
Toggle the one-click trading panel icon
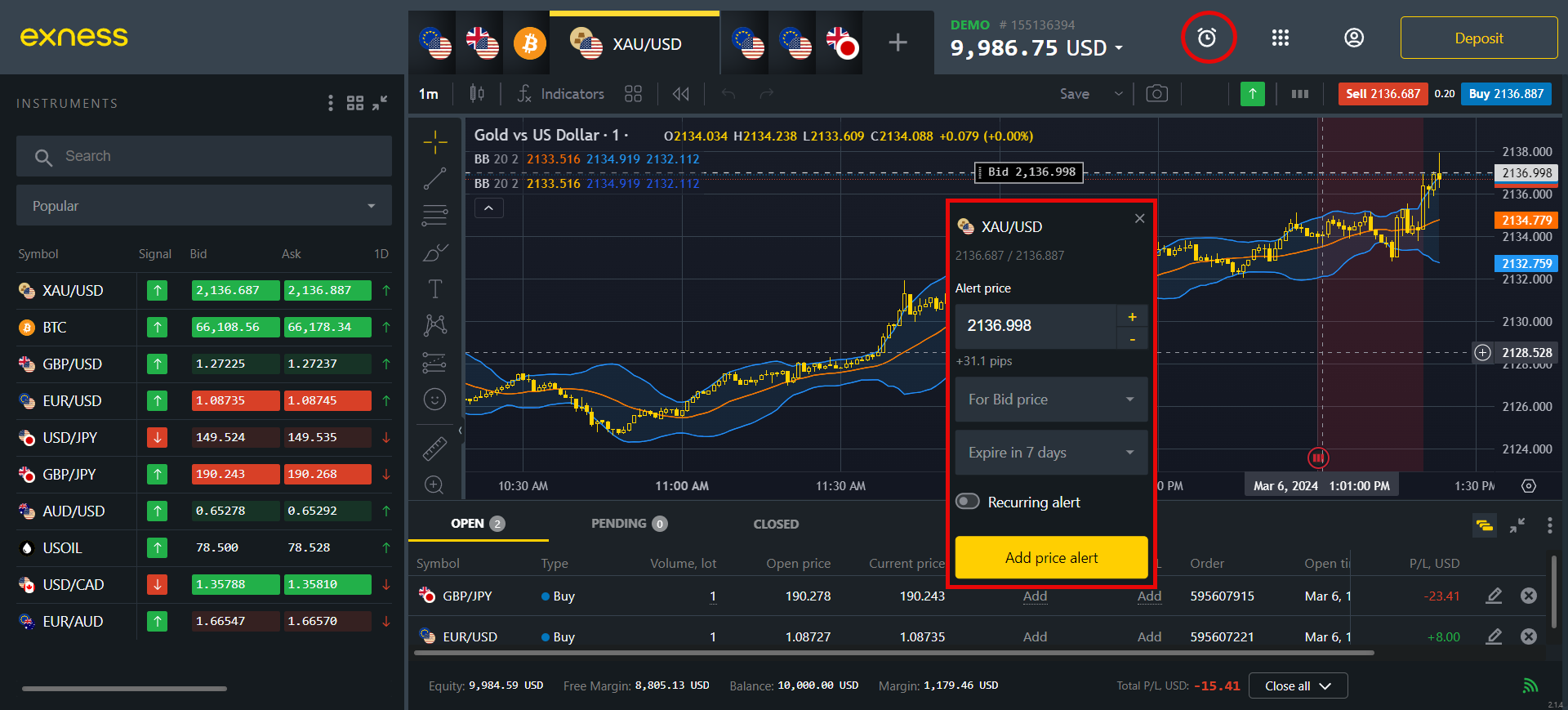click(x=1300, y=94)
